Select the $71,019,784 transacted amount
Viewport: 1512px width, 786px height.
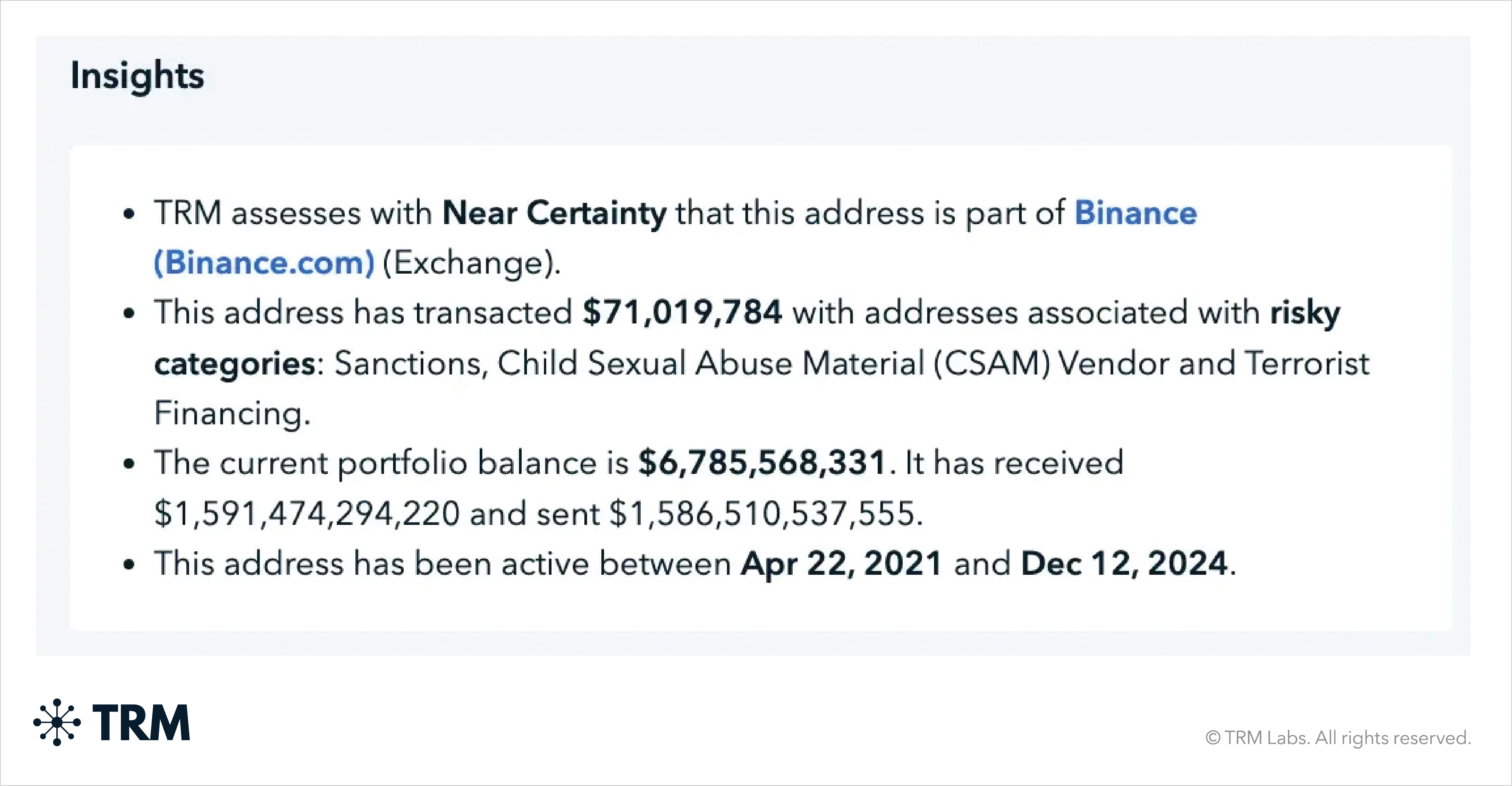tap(682, 312)
